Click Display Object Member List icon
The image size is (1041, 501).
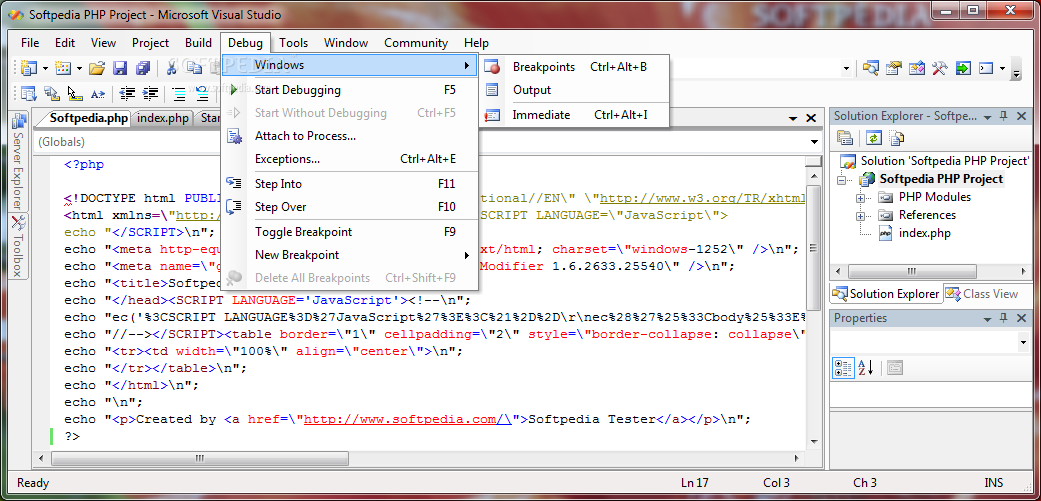pyautogui.click(x=29, y=94)
